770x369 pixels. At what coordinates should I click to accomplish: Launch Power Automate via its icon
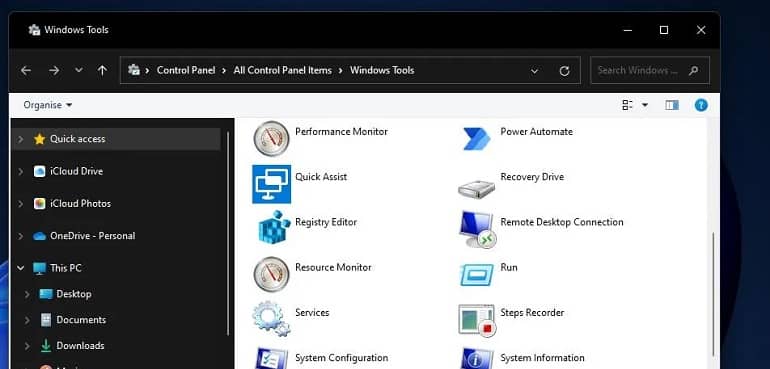click(476, 139)
